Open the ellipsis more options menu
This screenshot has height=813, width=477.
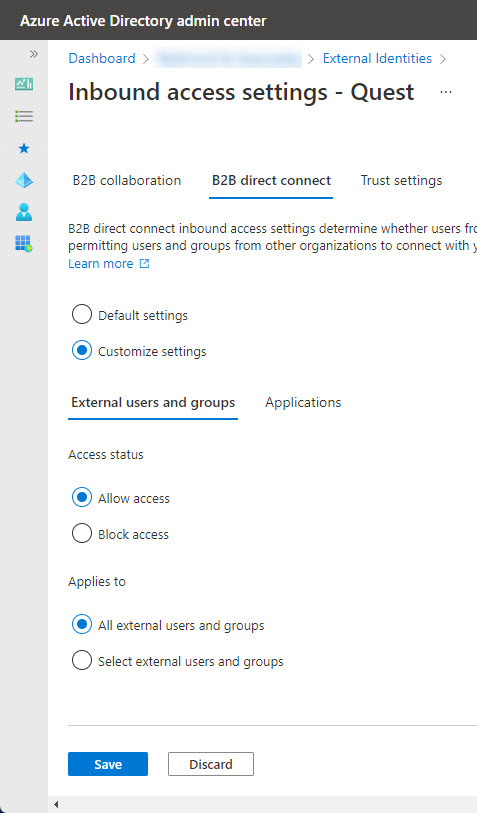[x=445, y=92]
